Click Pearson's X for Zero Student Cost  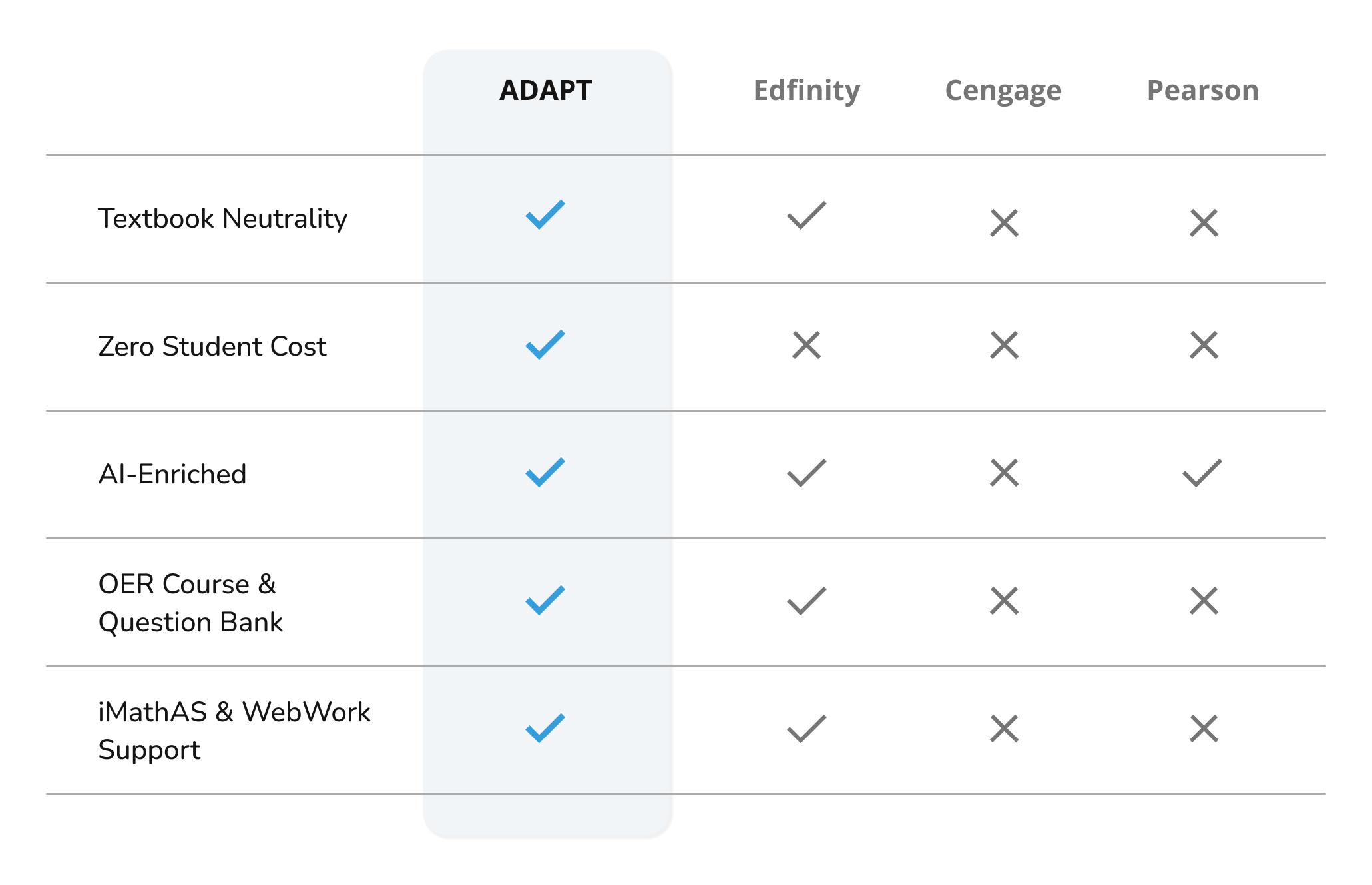coord(1204,345)
